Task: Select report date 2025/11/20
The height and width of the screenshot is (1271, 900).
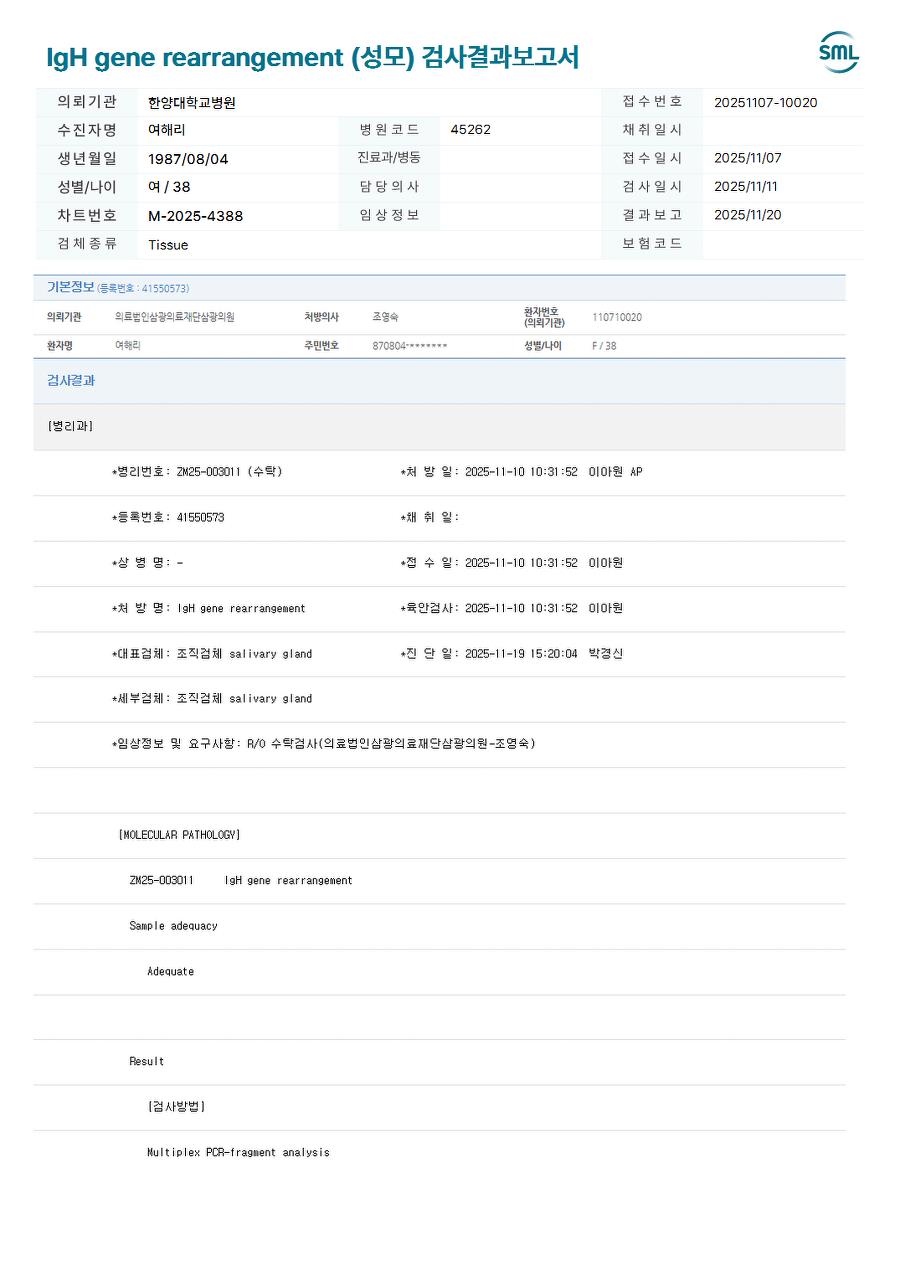Action: click(x=748, y=214)
